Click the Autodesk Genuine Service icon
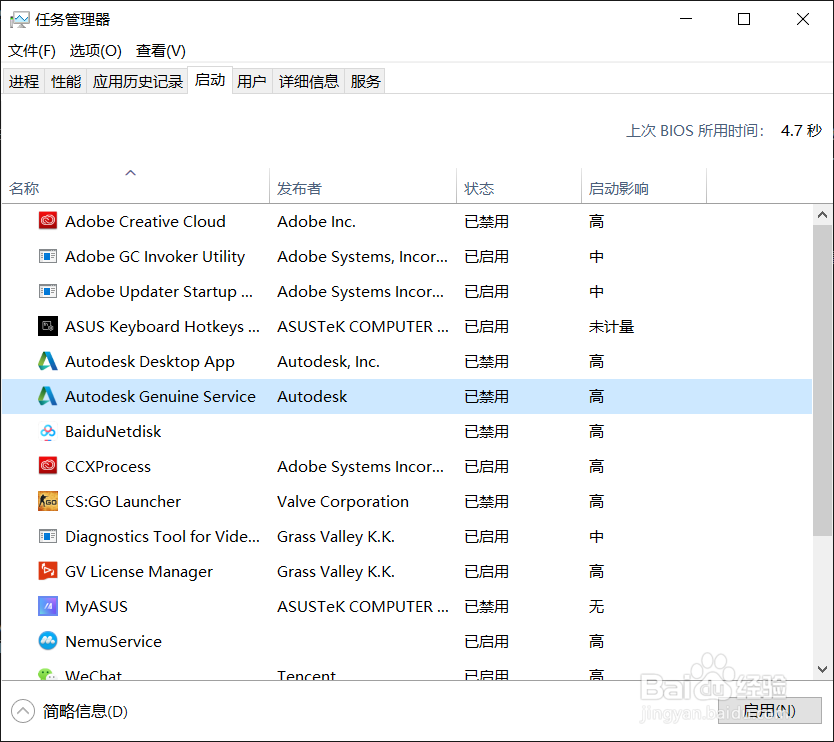The width and height of the screenshot is (834, 742). click(48, 396)
